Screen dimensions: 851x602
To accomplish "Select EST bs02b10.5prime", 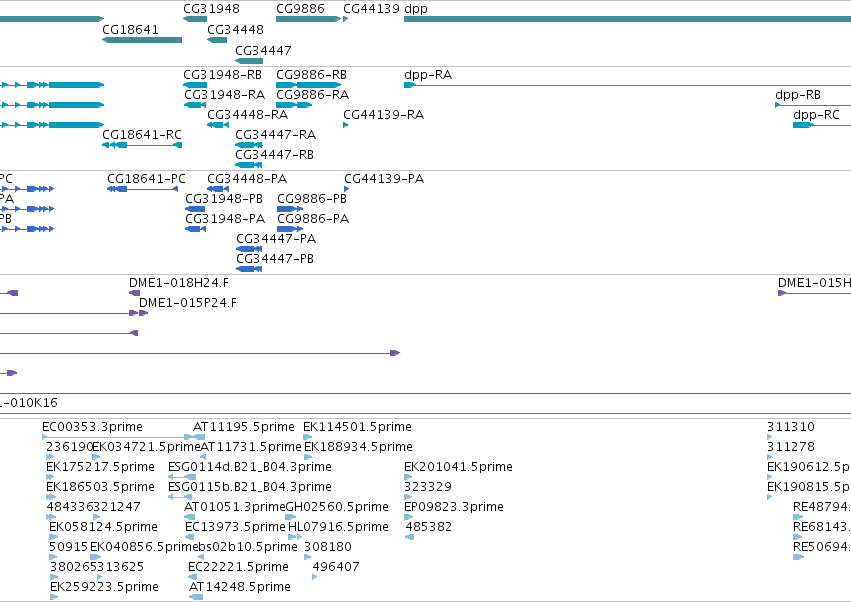I will (201, 557).
